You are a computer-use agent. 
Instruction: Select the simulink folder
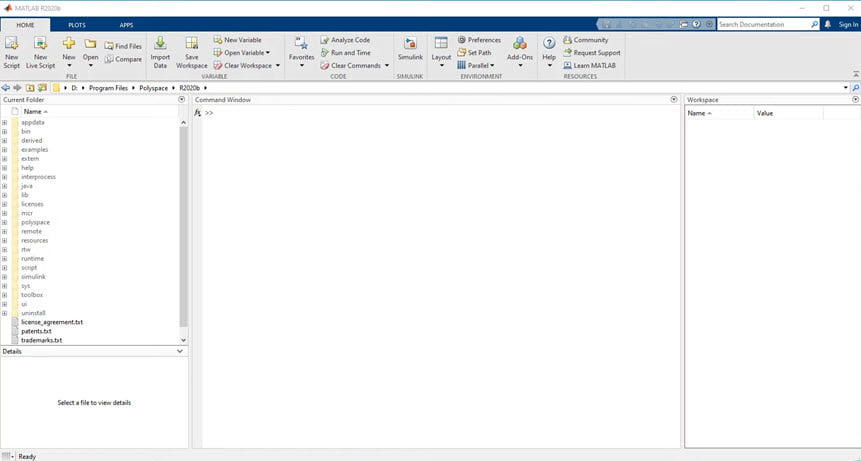tap(33, 277)
